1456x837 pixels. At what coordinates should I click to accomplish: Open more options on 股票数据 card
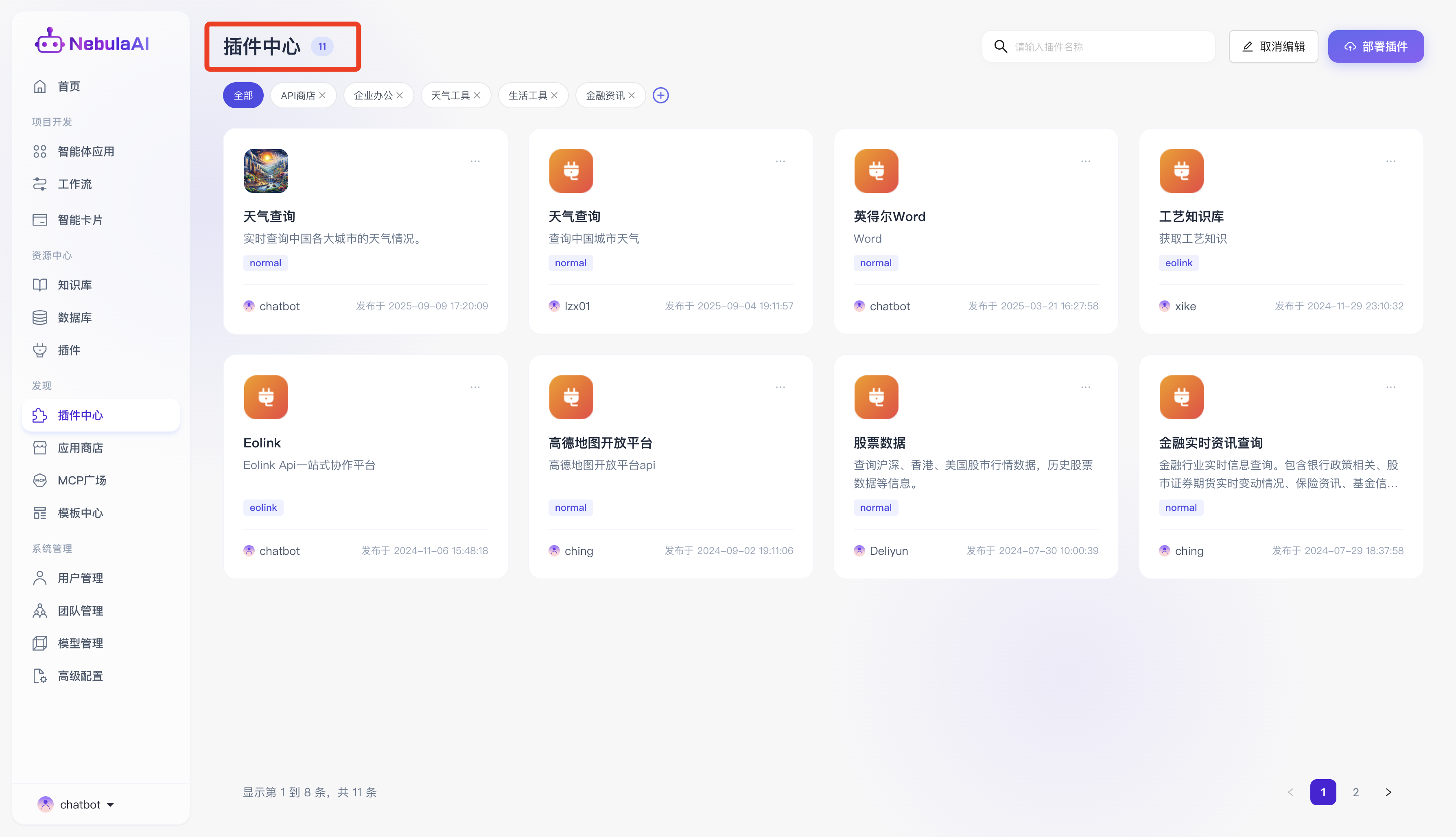tap(1085, 388)
